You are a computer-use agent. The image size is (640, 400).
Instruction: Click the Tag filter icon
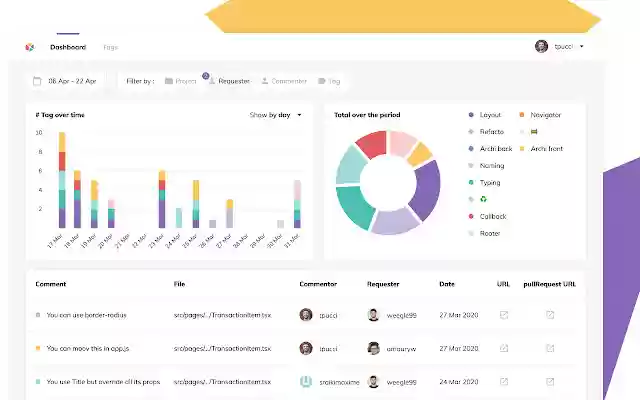[x=322, y=81]
